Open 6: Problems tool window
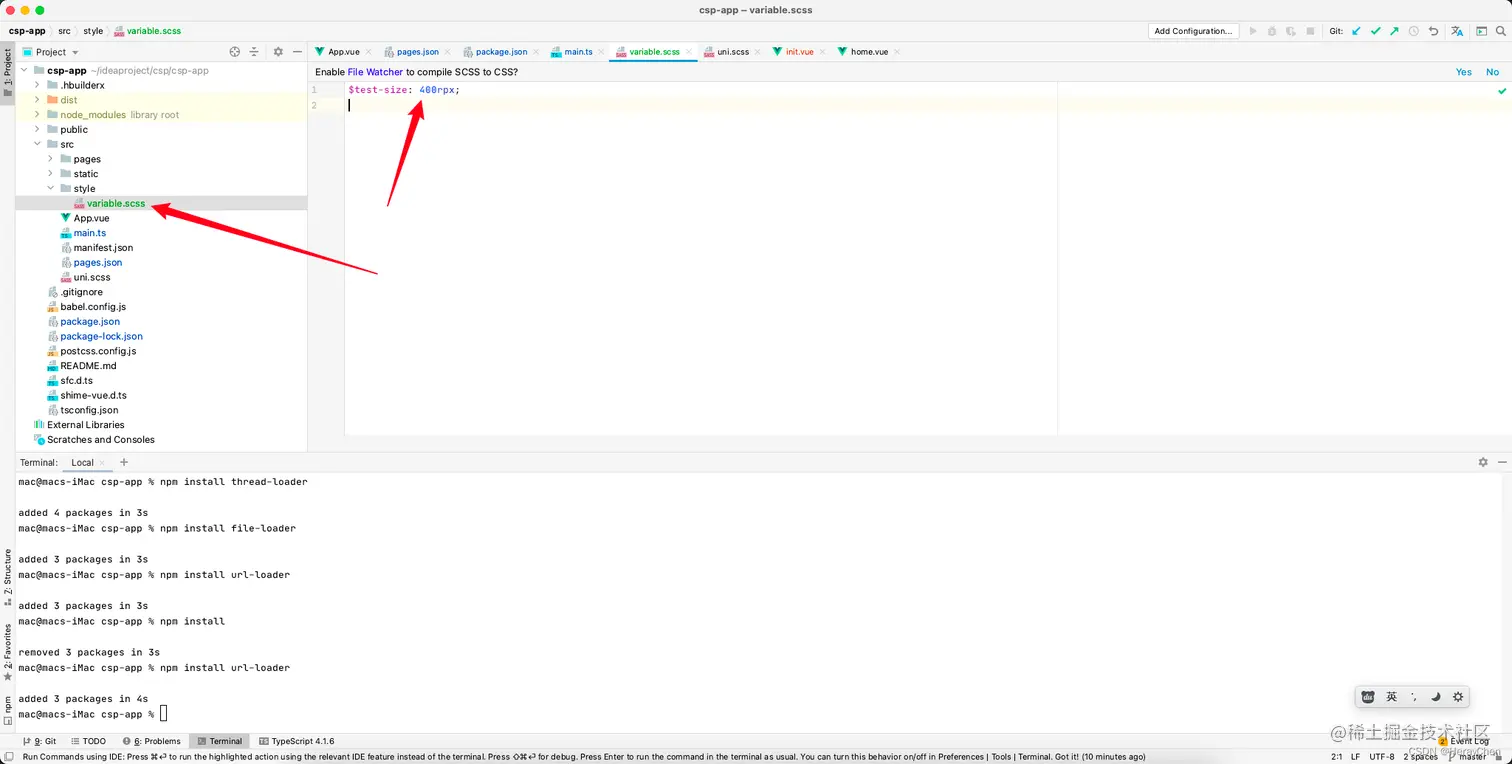Screen dimensions: 1512x764 click(152, 741)
